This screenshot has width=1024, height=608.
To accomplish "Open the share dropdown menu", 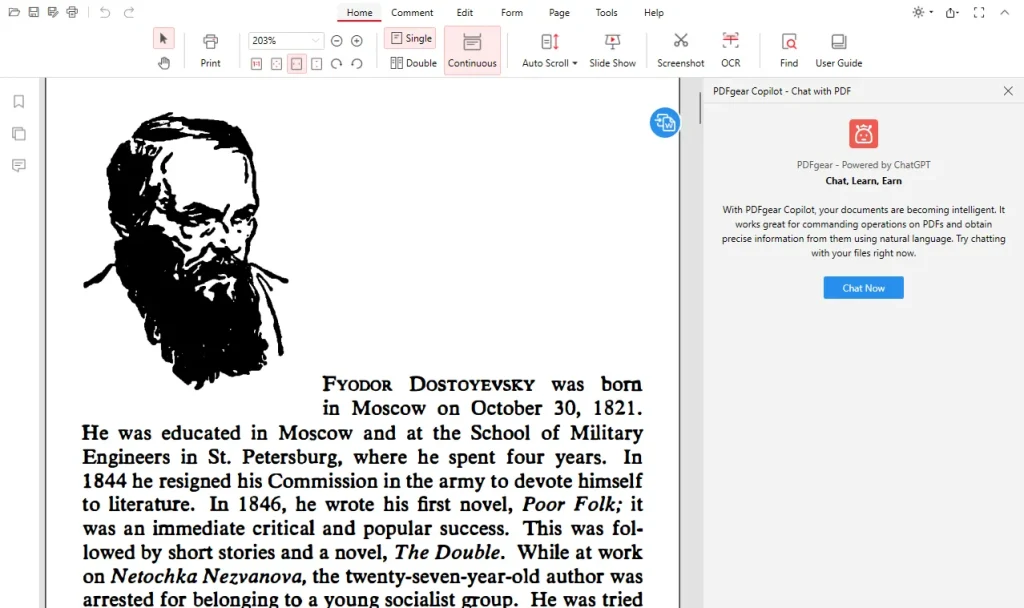I will click(952, 12).
